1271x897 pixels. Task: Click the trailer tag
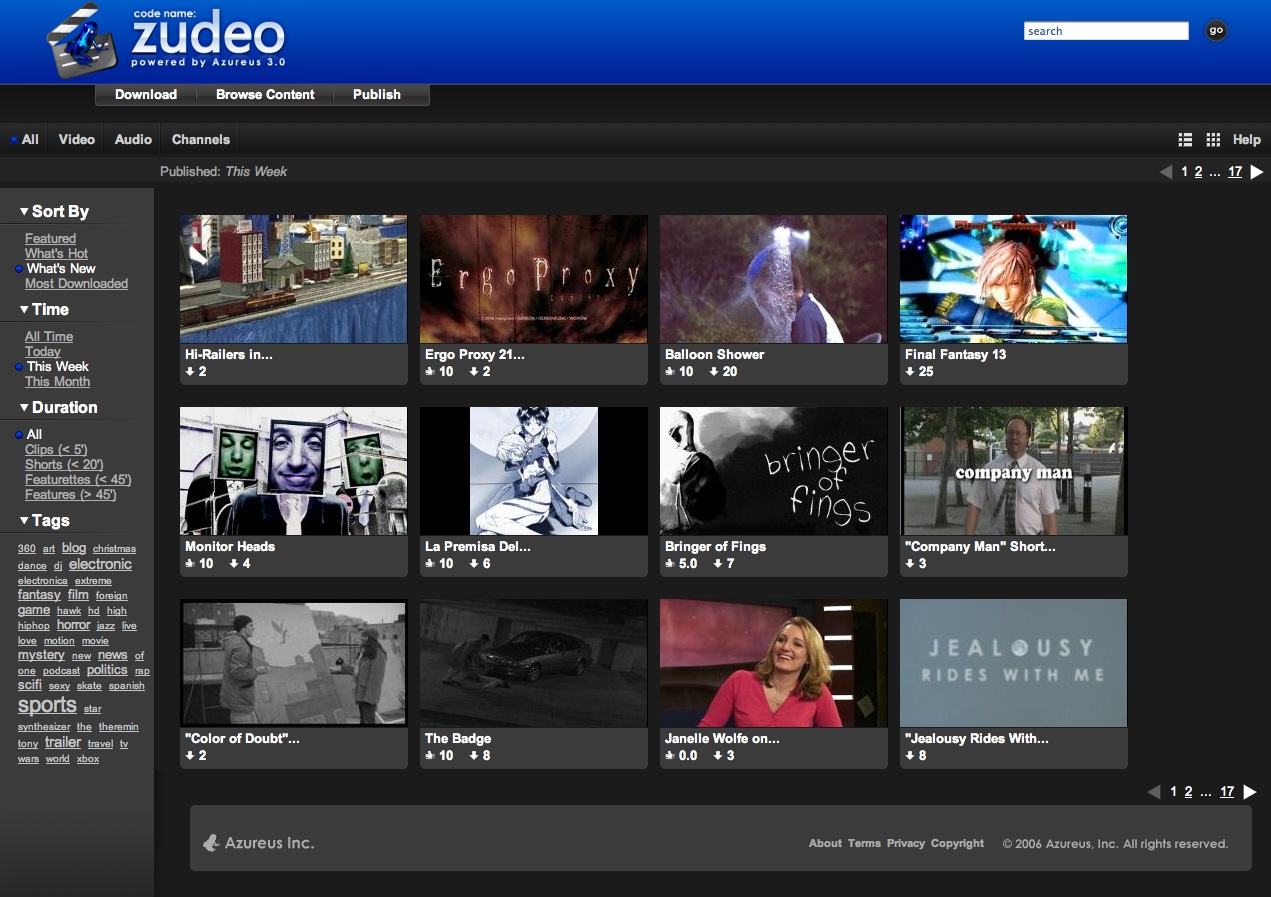click(63, 742)
